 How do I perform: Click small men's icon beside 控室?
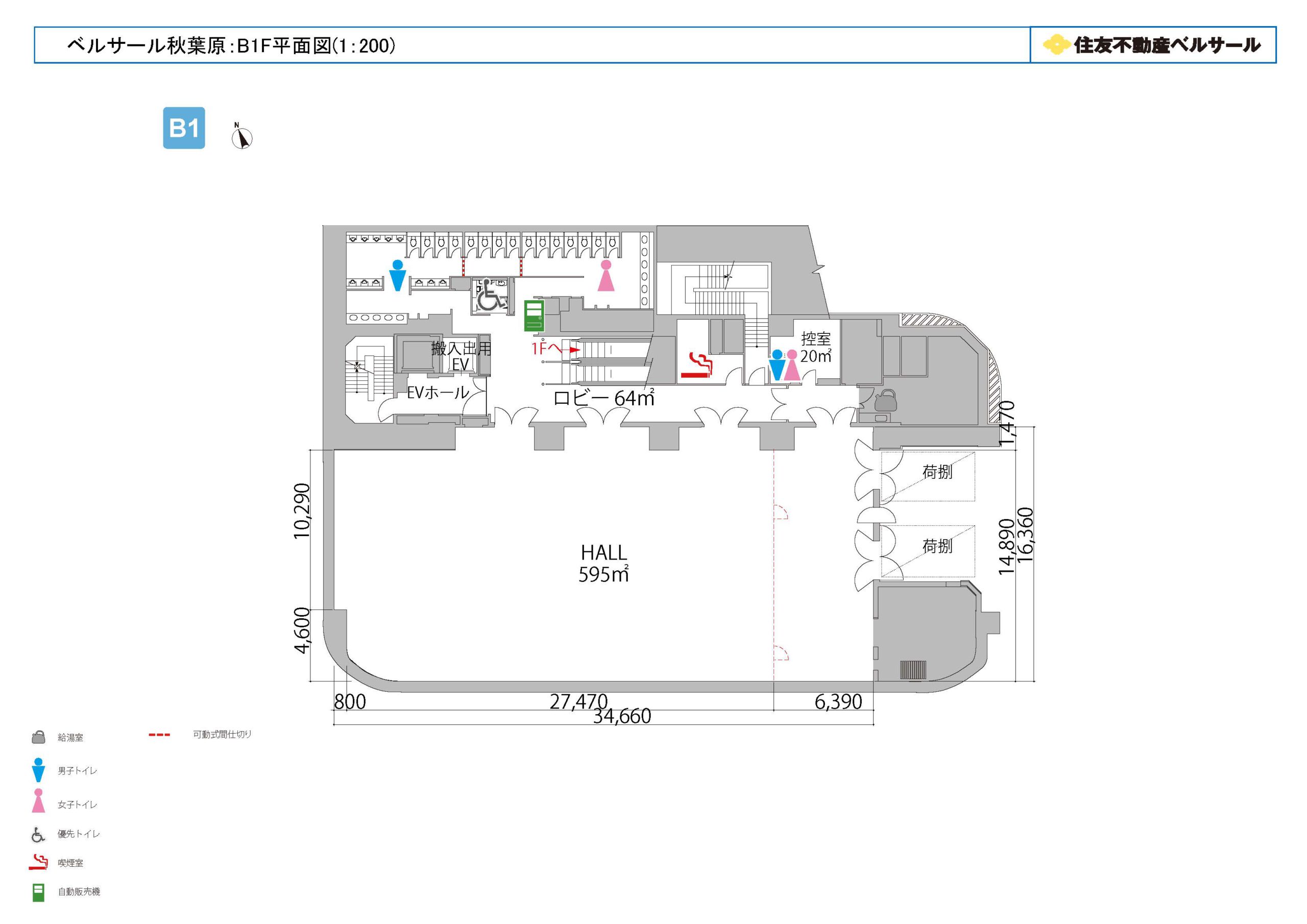[x=777, y=365]
